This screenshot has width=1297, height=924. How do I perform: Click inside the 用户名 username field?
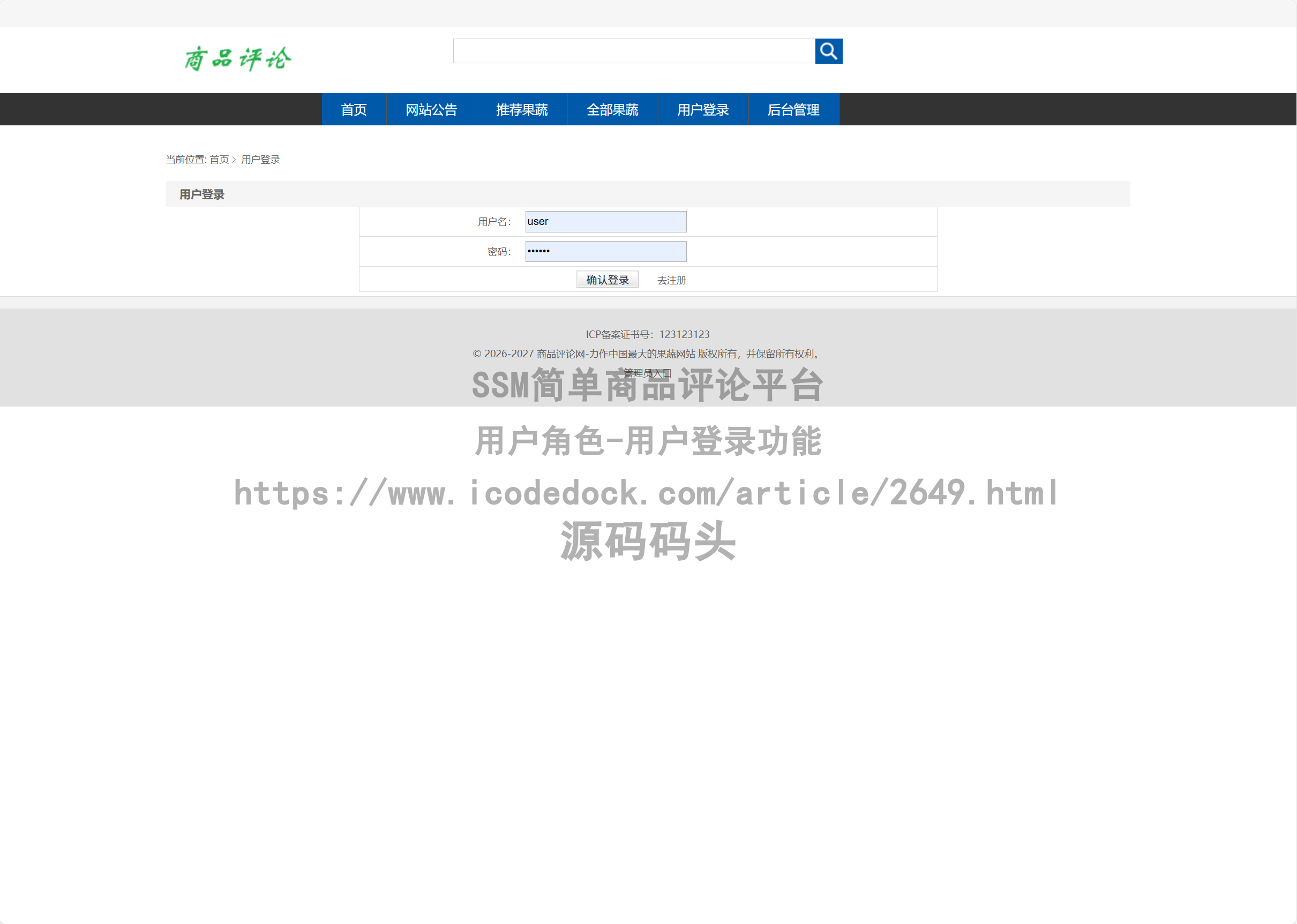click(x=605, y=221)
